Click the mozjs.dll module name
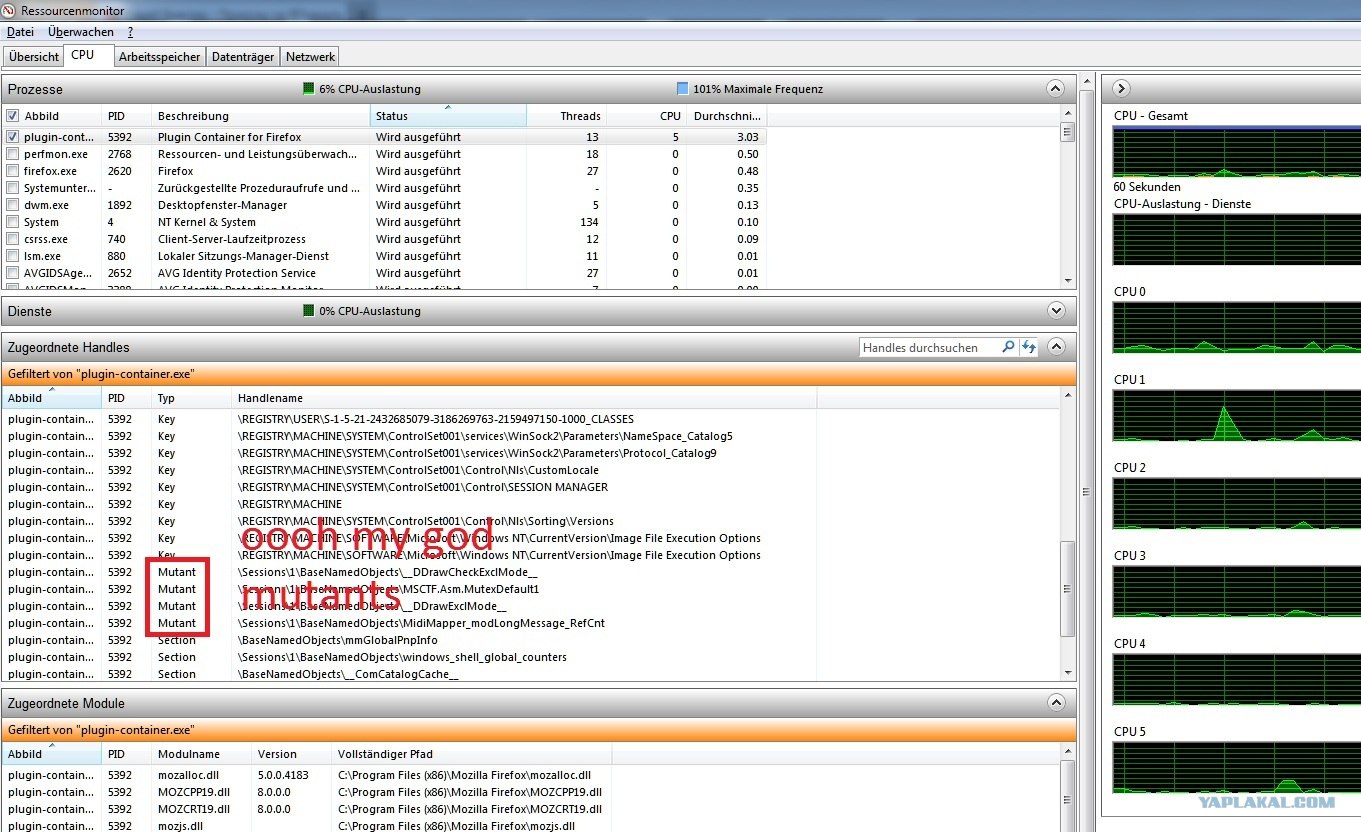1361x832 pixels. (x=181, y=826)
